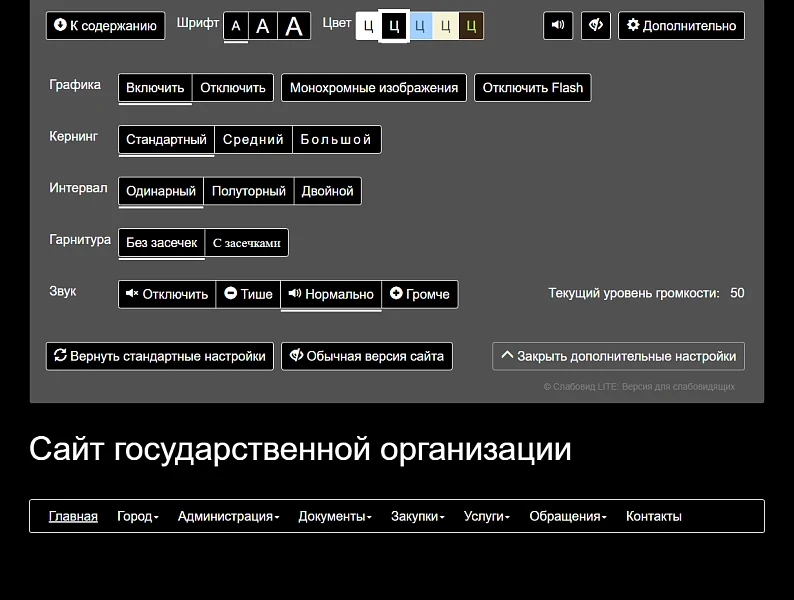Choose Без засечек typeface

[162, 243]
